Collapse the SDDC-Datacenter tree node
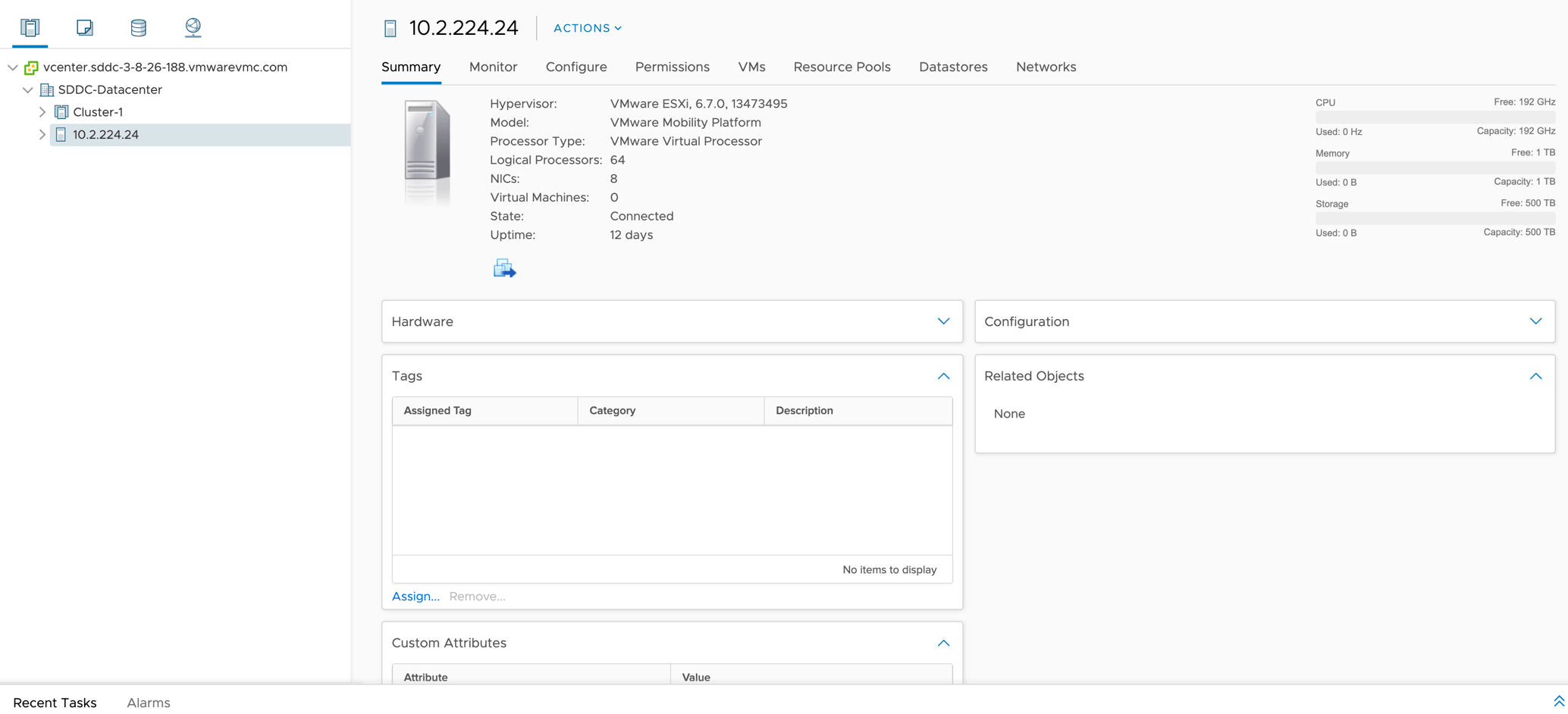This screenshot has width=1568, height=714. point(28,89)
